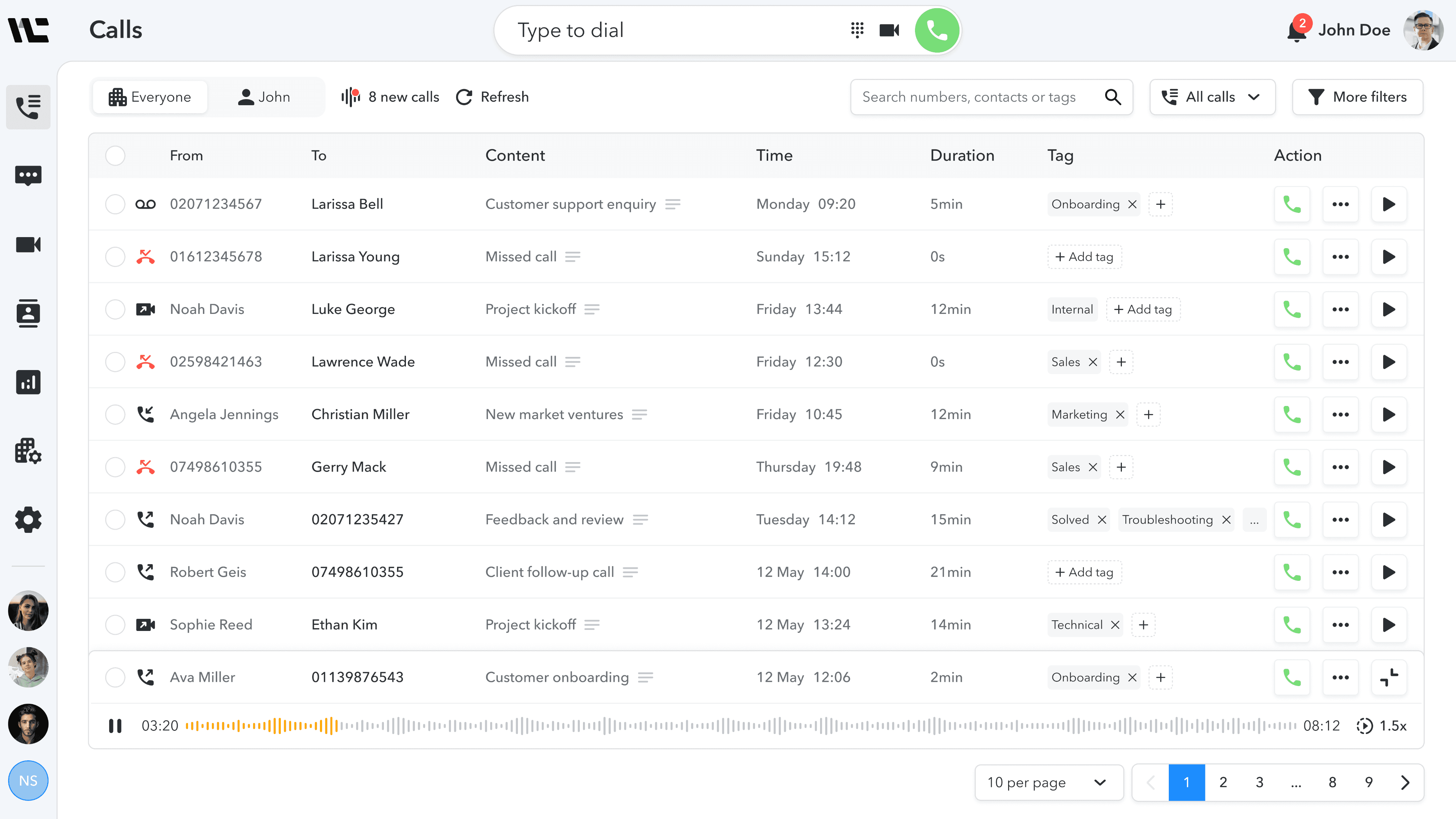Click the Refresh button
The image size is (1456, 819).
pyautogui.click(x=493, y=97)
